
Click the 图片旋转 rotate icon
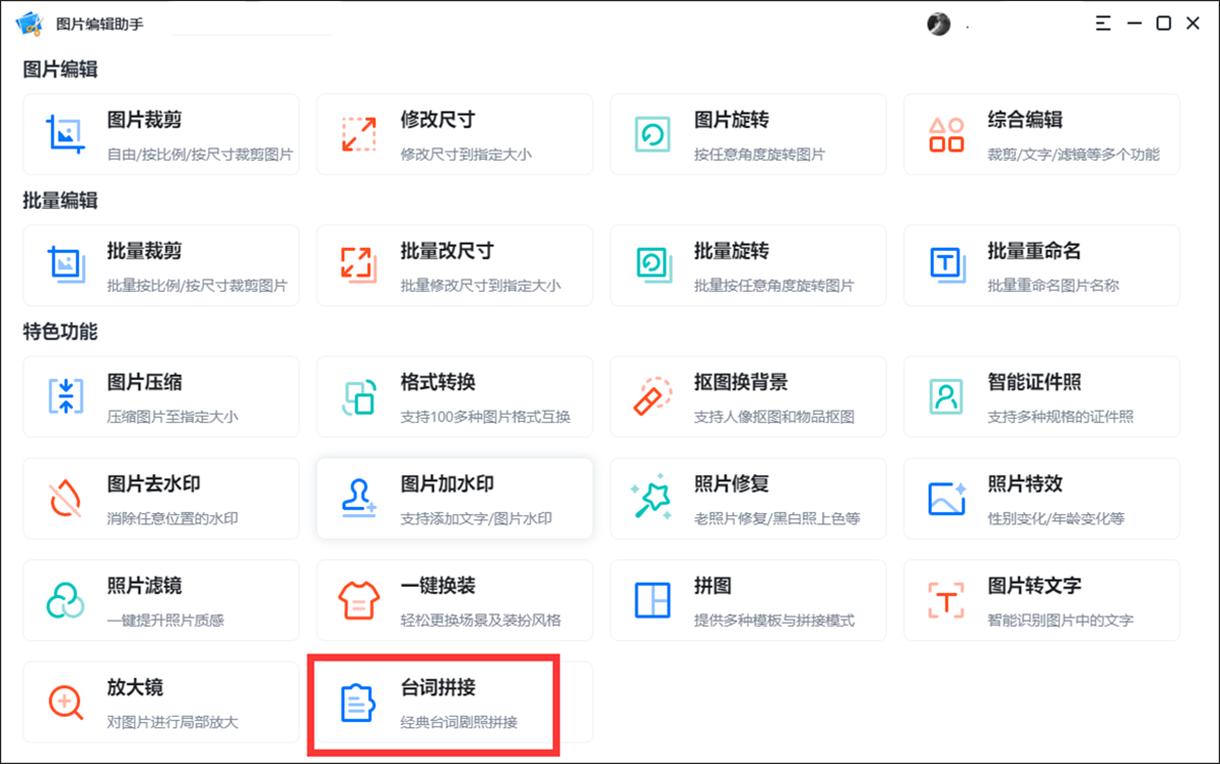pos(651,133)
